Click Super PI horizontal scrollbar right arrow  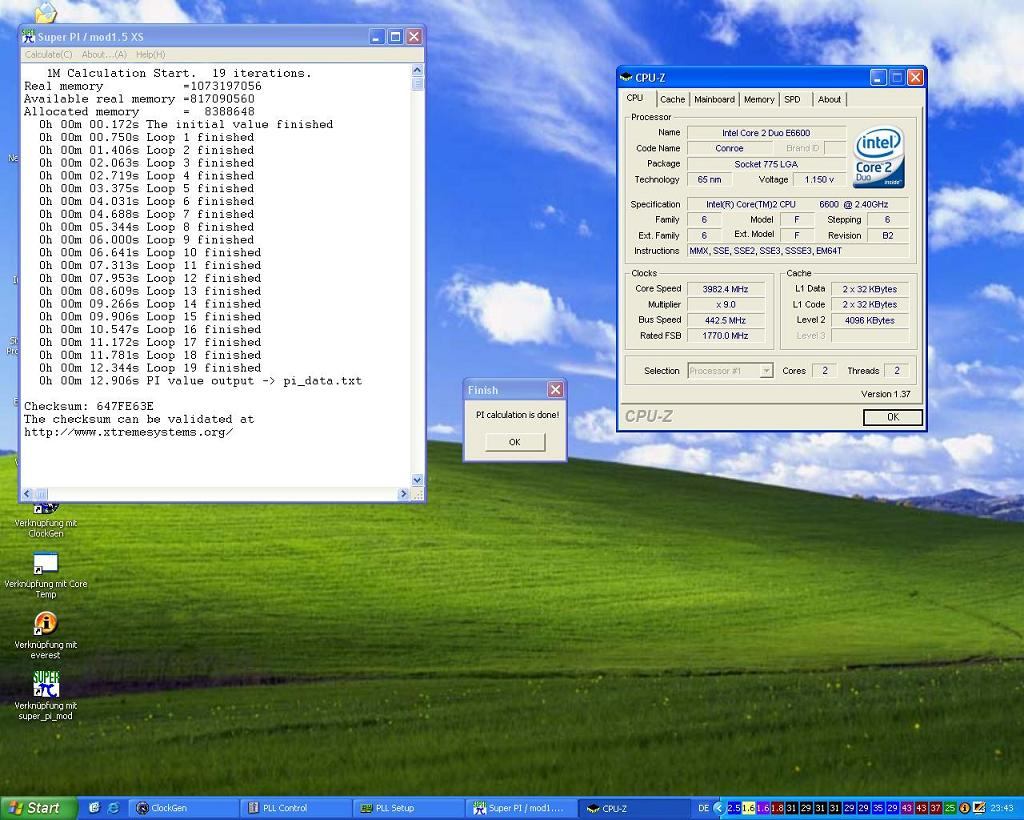pos(404,494)
